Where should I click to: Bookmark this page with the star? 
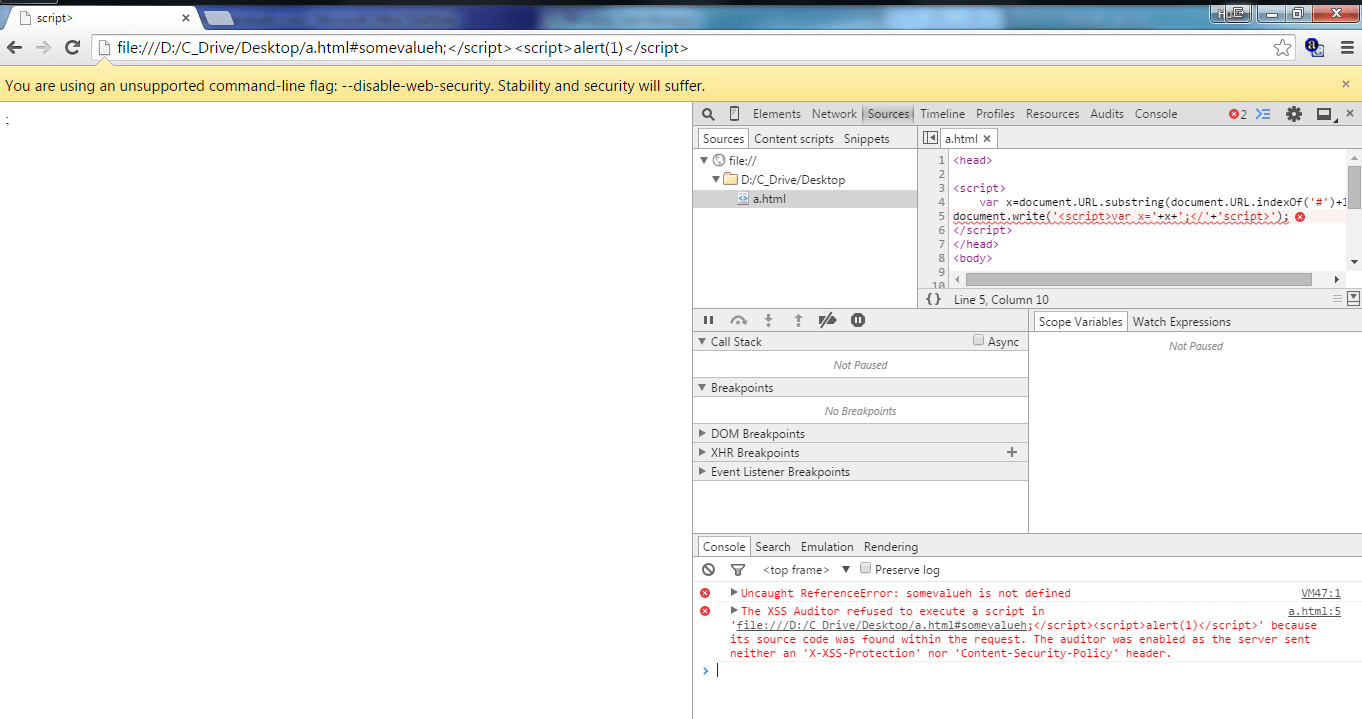click(x=1282, y=47)
